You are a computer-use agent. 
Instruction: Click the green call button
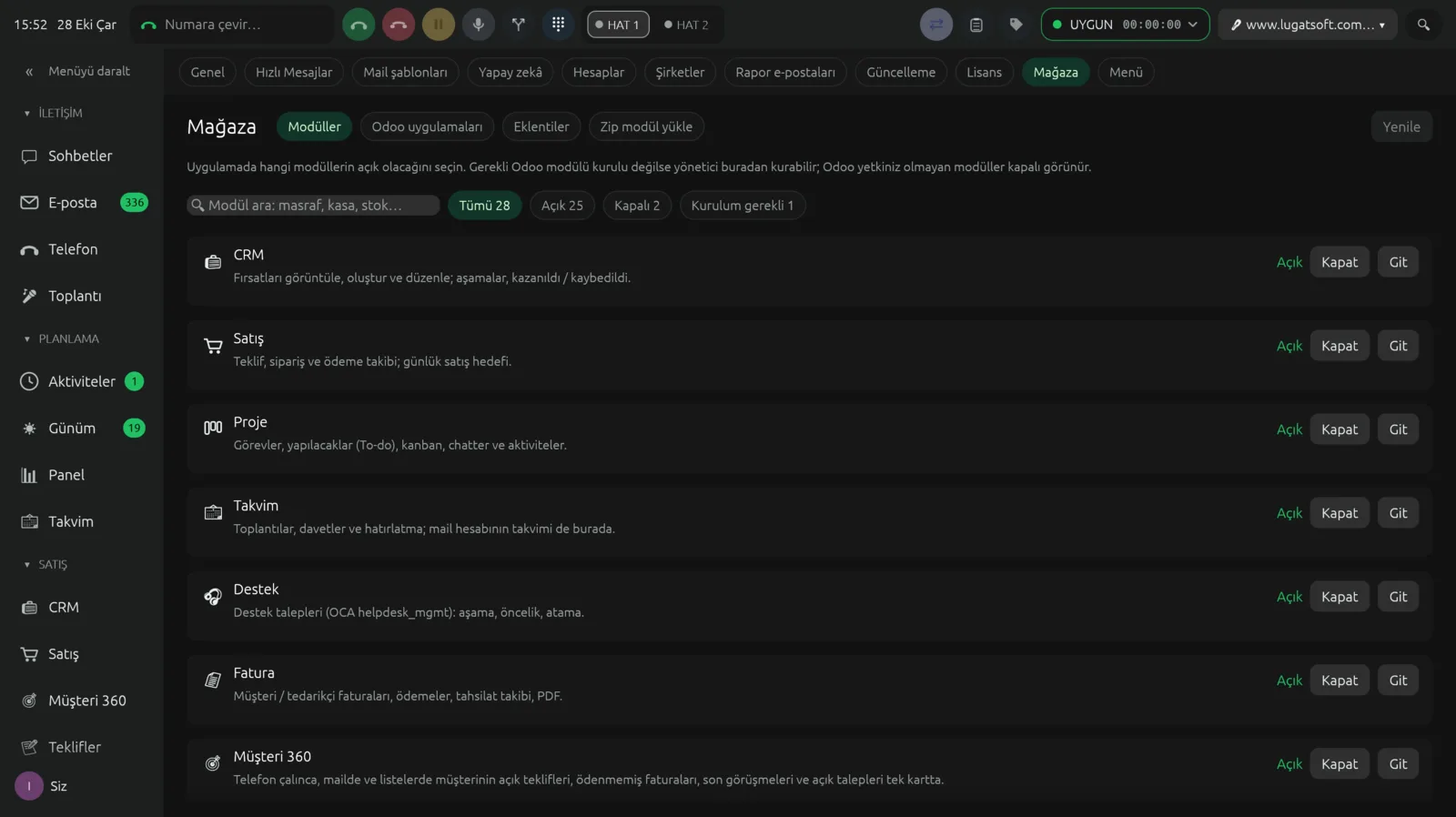click(359, 25)
